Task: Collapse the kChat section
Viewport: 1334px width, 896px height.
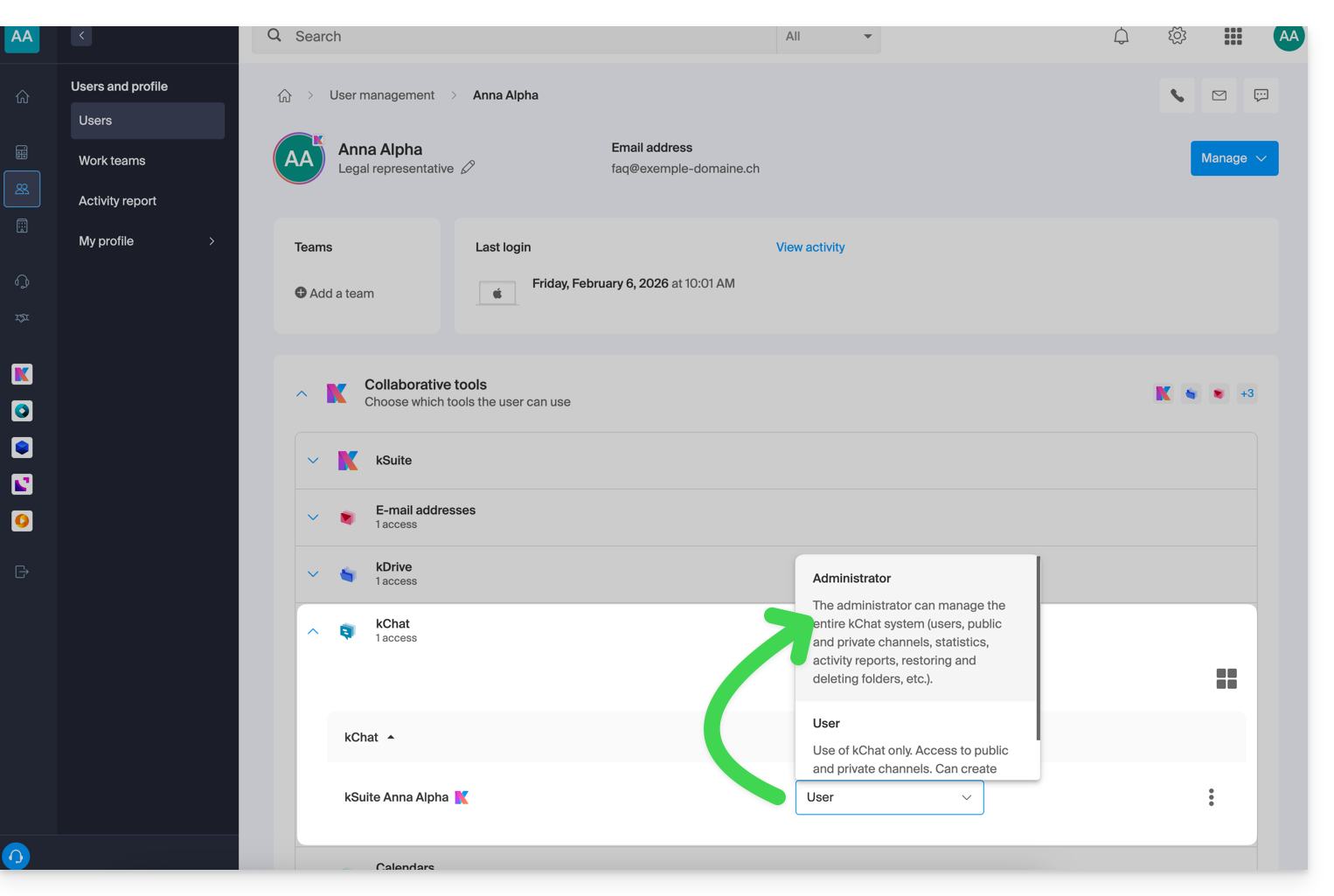Action: (313, 631)
